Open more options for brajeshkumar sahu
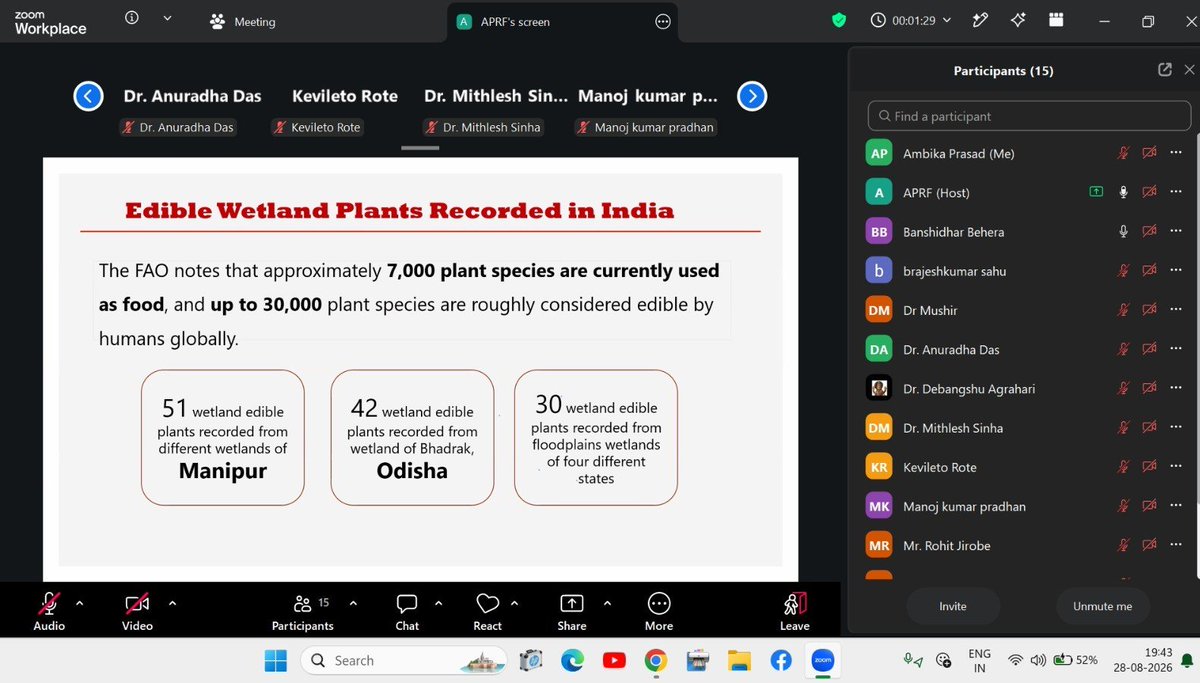The height and width of the screenshot is (683, 1200). point(1176,270)
